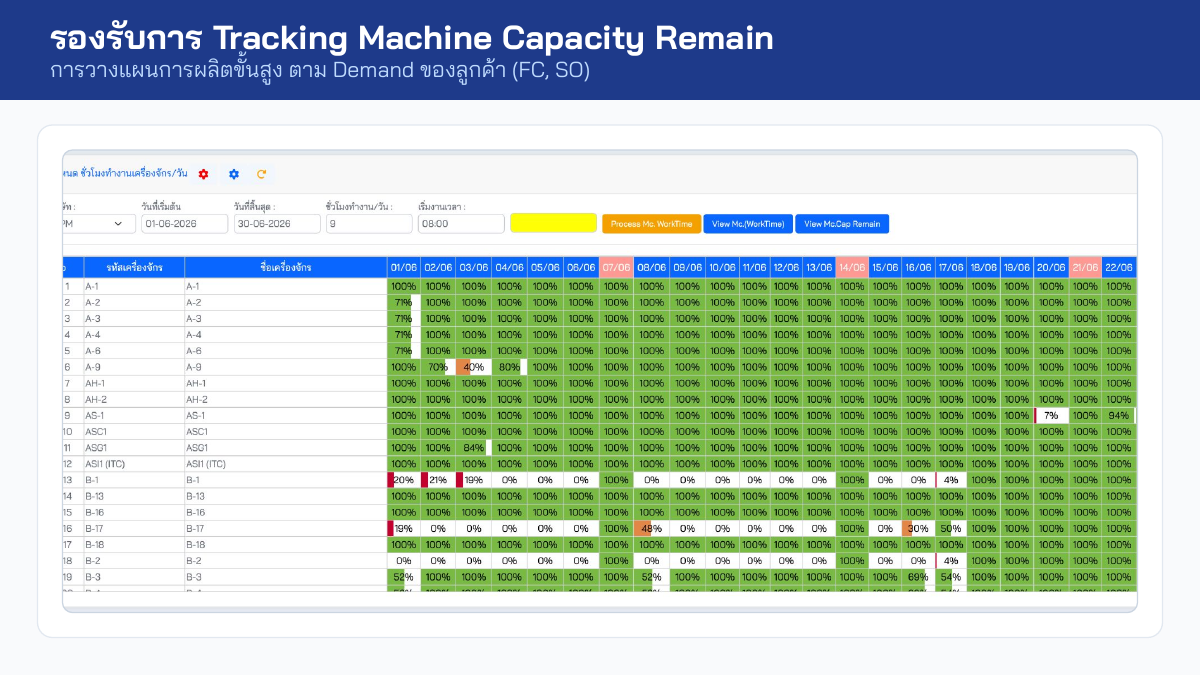Click the 71% cell in A-2 row
Screen dimensions: 1200x675
tap(404, 302)
